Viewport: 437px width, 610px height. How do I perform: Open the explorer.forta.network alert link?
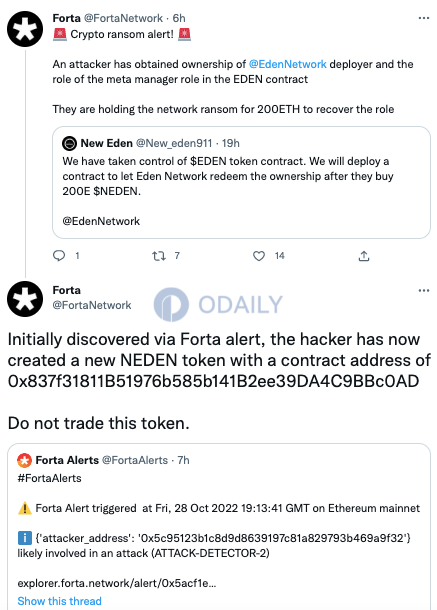[x=117, y=583]
